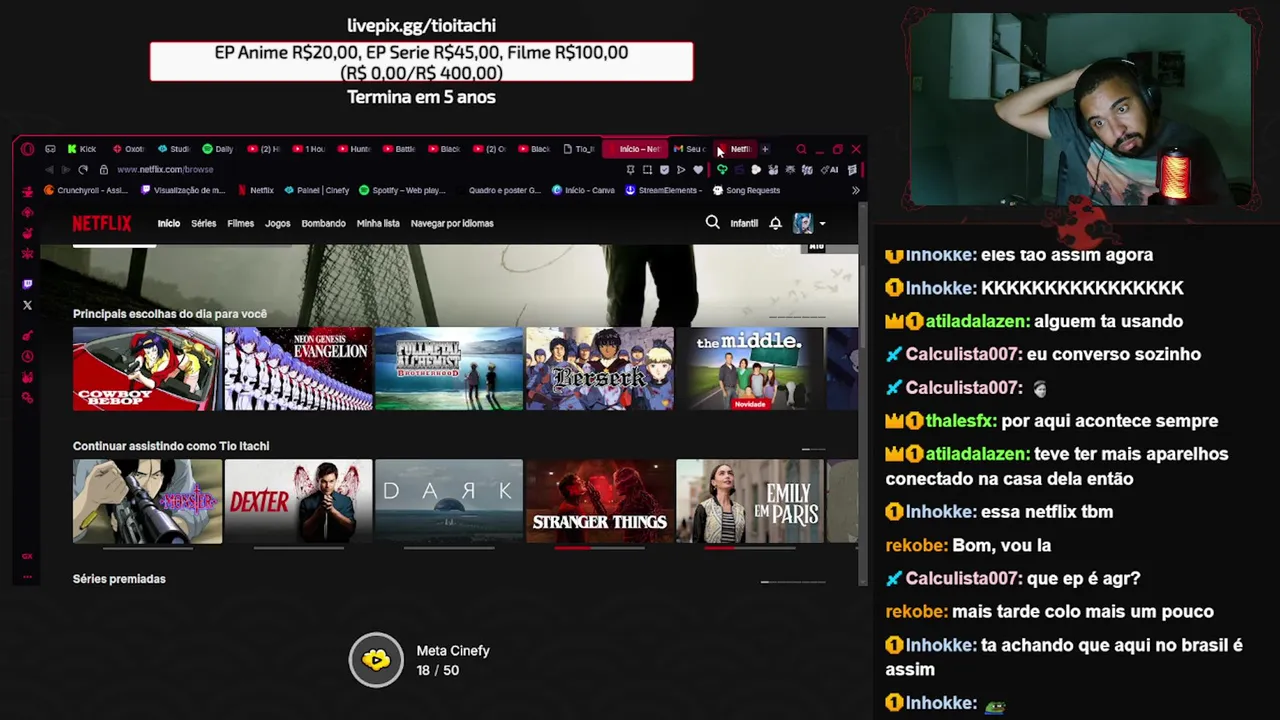This screenshot has width=1280, height=720.
Task: Open the Cowboy Bebop thumbnail
Action: (147, 369)
